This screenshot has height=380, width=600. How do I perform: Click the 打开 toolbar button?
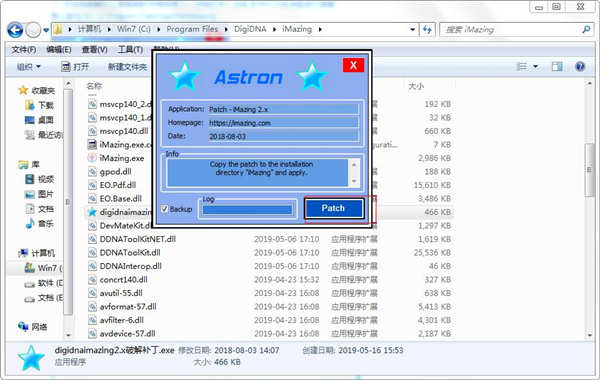pyautogui.click(x=75, y=67)
